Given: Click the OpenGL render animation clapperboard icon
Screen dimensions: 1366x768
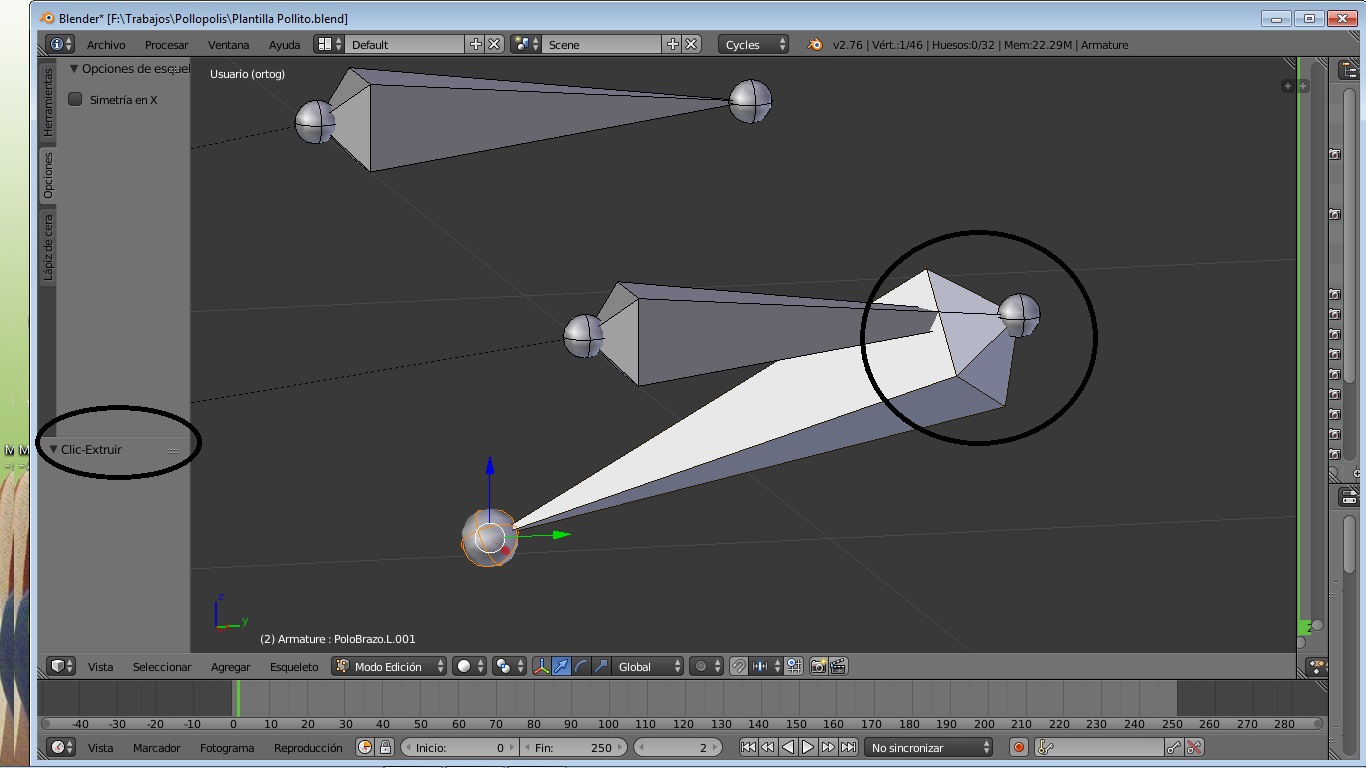Looking at the screenshot, I should (838, 666).
